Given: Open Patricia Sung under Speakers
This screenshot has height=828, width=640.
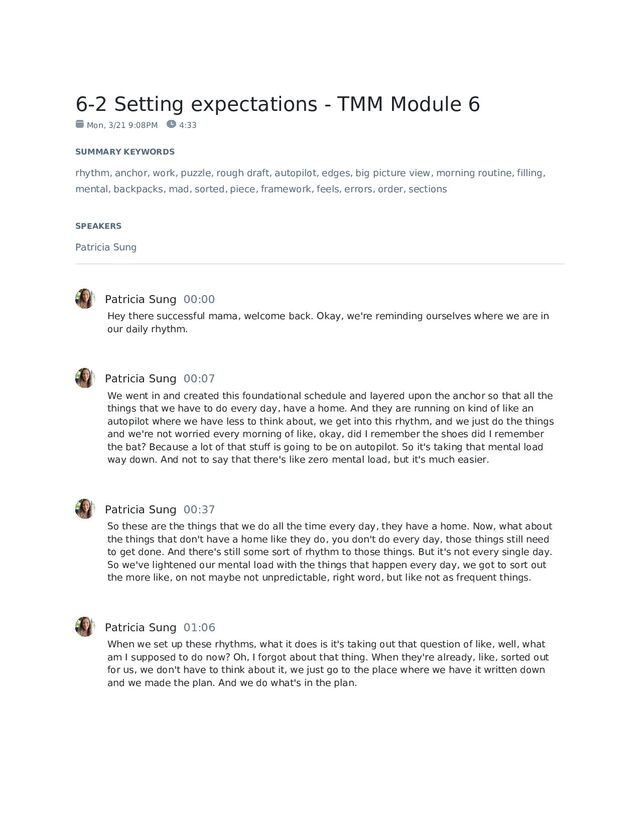Looking at the screenshot, I should [106, 247].
